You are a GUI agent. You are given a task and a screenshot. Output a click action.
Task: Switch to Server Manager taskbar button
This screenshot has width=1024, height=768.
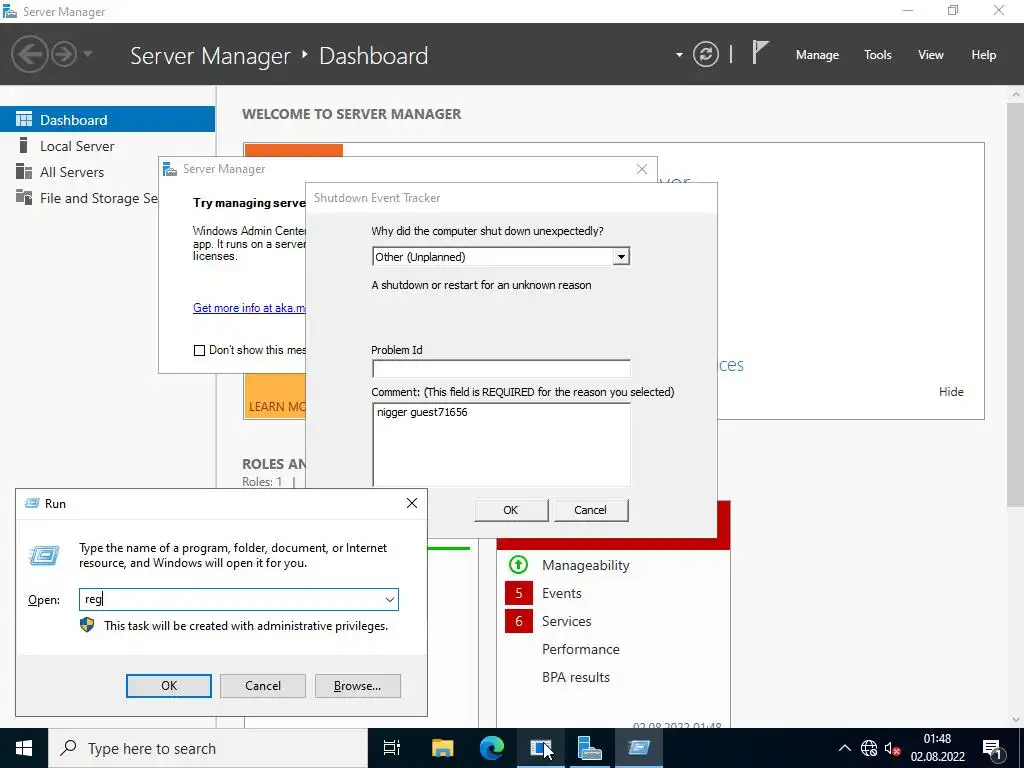tap(590, 748)
